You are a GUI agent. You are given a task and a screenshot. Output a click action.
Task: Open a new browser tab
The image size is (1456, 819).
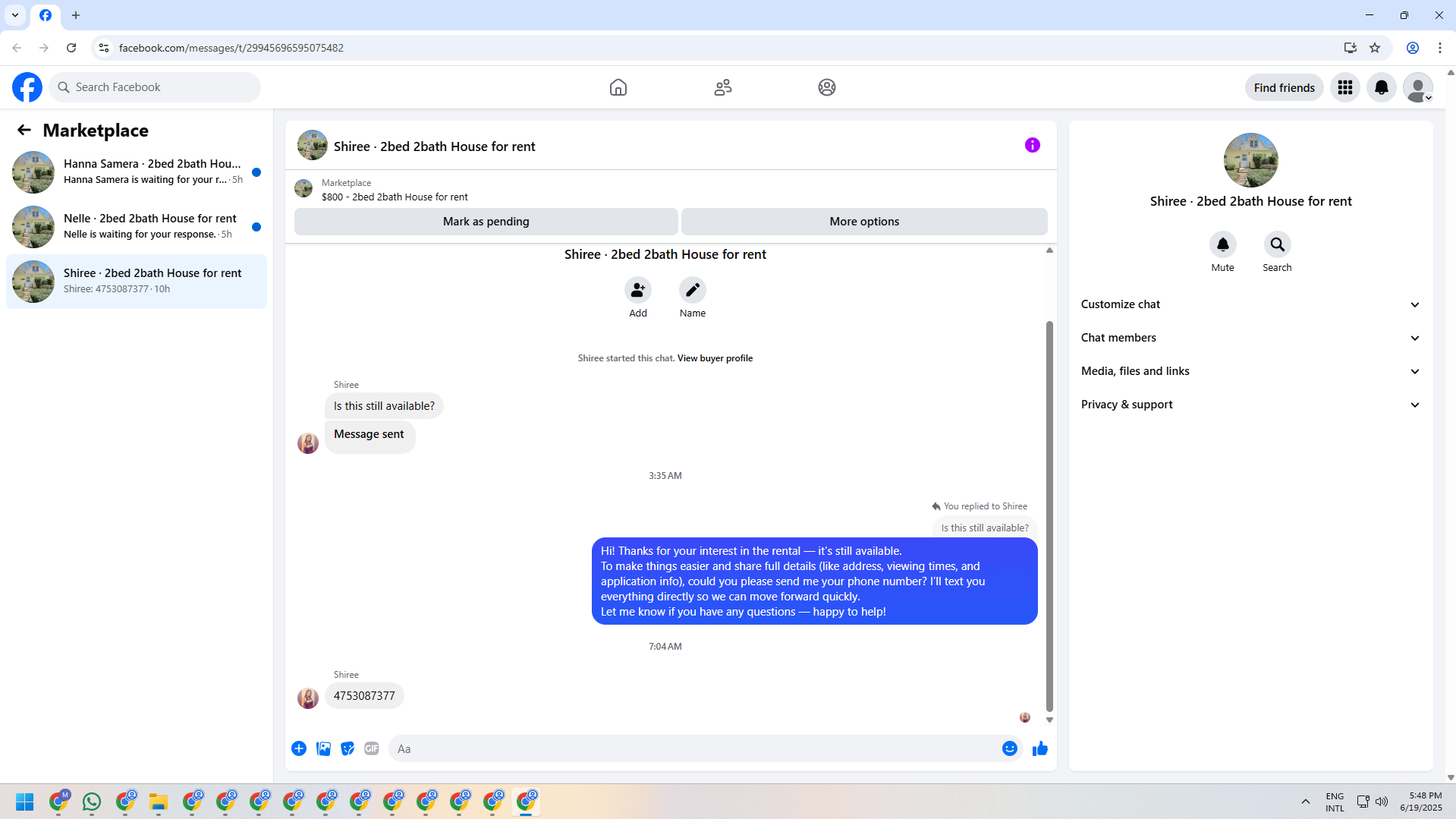click(x=76, y=15)
